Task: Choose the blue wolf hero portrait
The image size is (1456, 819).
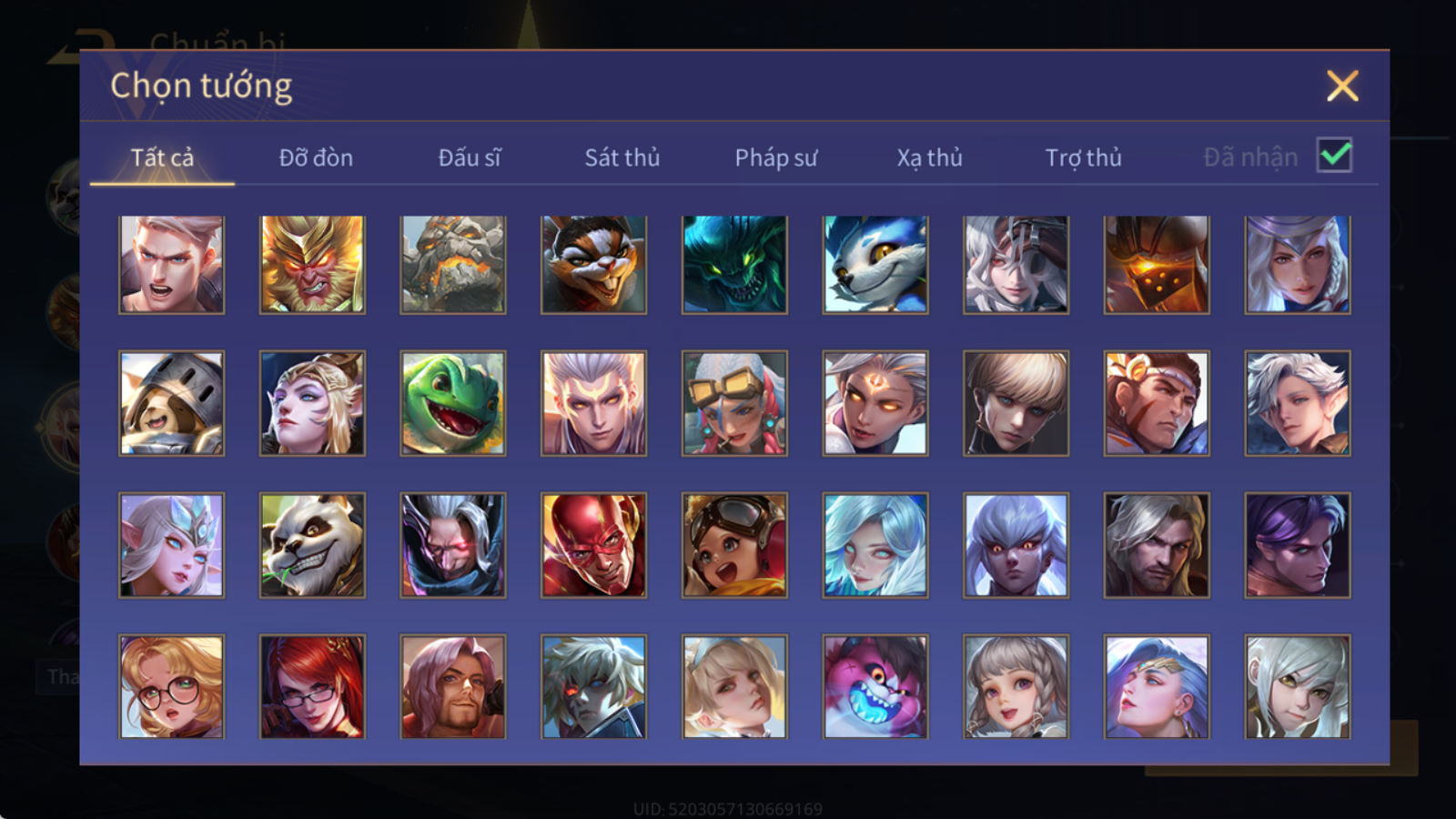Action: 875,265
